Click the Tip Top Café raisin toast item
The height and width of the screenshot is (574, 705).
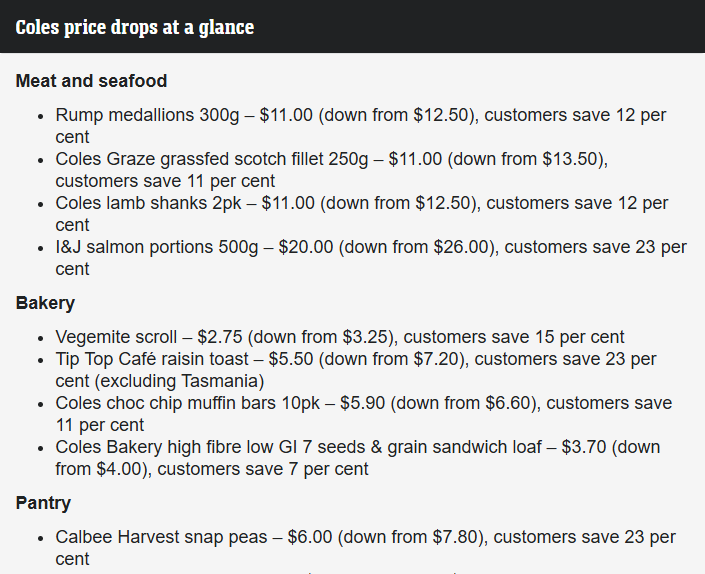click(356, 370)
